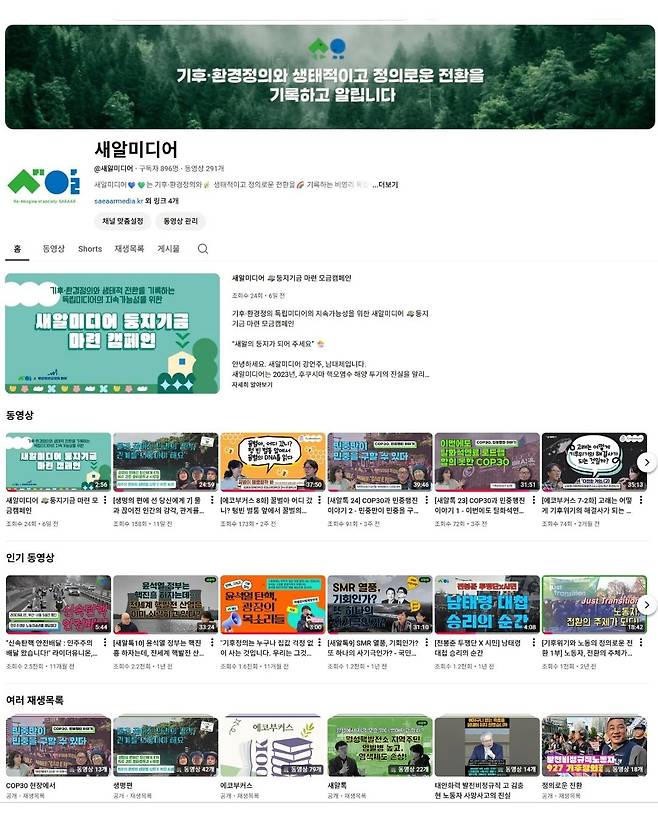658x822 pixels.
Task: Expand featured video description 자세히 알아보기
Action: (252, 385)
